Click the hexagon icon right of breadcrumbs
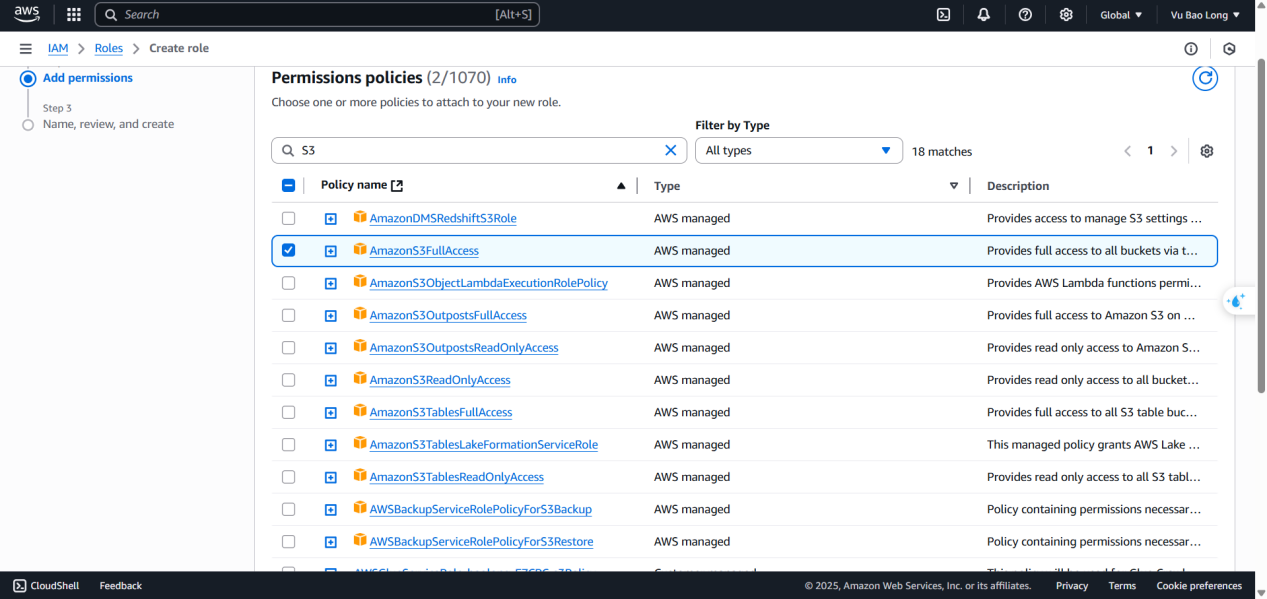Viewport: 1267px width, 599px height. 1229,49
